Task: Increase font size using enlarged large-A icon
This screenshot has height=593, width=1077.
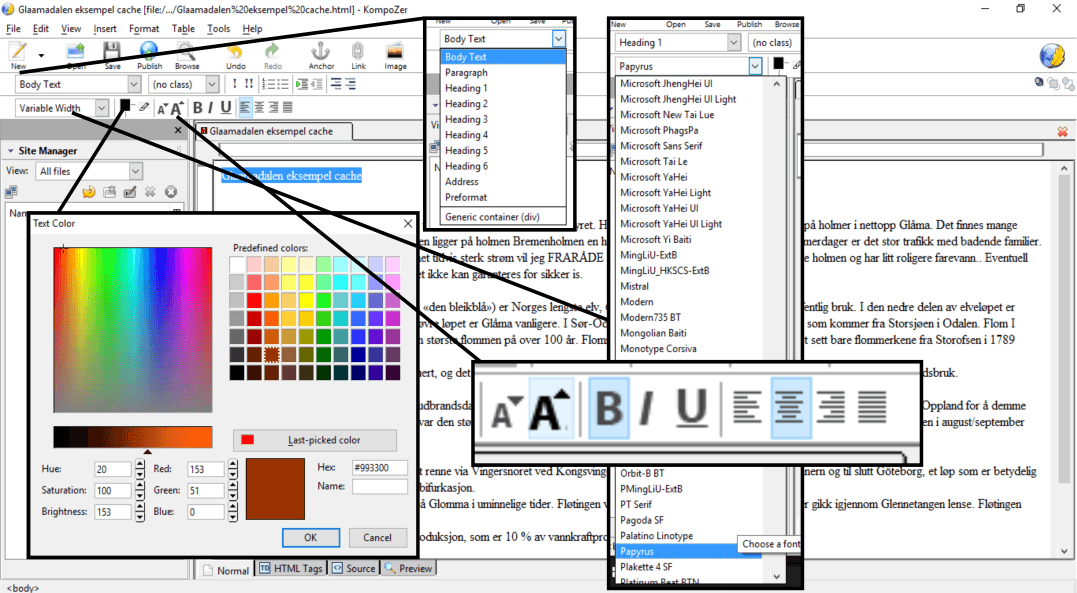Action: click(x=550, y=408)
